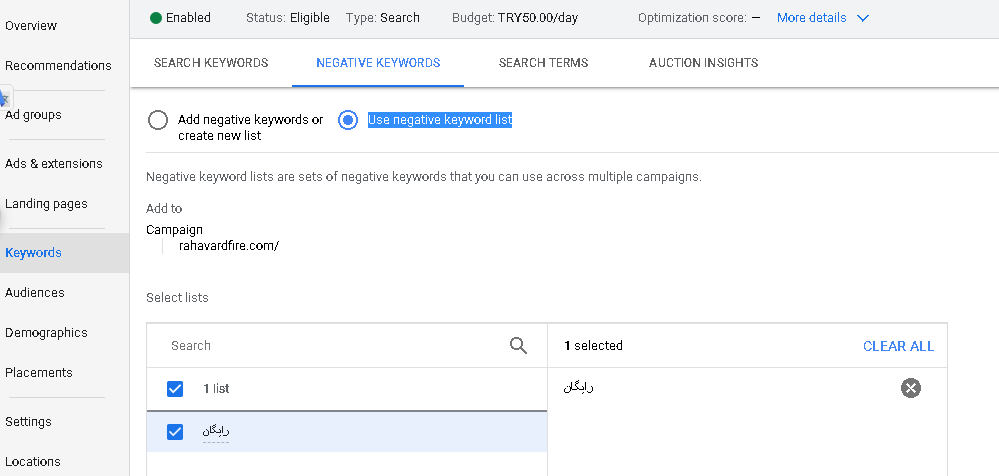The image size is (999, 476).
Task: Click the Budget TRY50.00/day text
Action: click(x=515, y=18)
